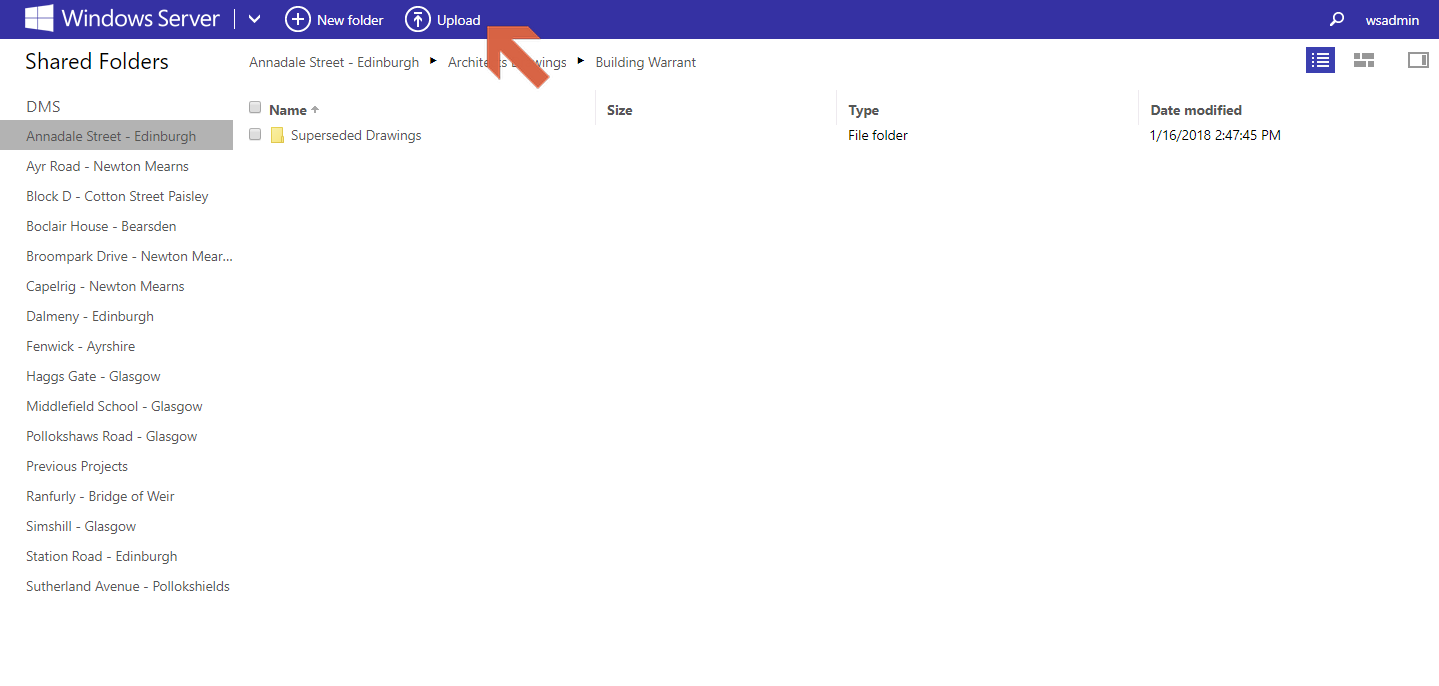Click the Upload arrow icon
This screenshot has height=686, width=1439.
point(417,19)
